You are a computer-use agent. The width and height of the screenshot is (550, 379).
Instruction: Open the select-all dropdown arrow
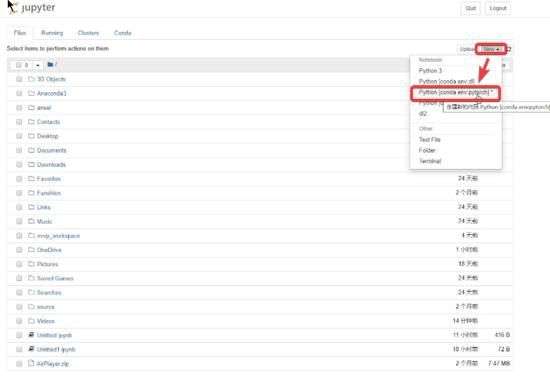(x=38, y=65)
